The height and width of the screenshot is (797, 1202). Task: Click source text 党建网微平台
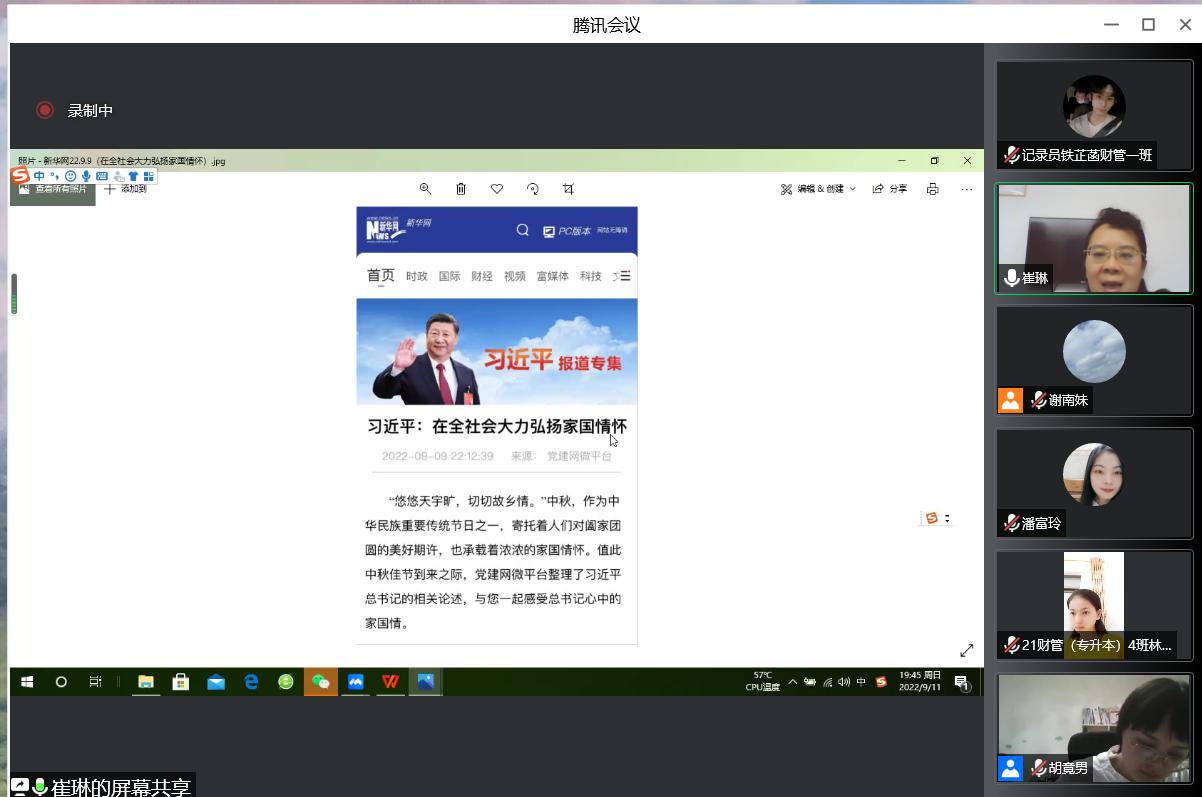tap(579, 456)
